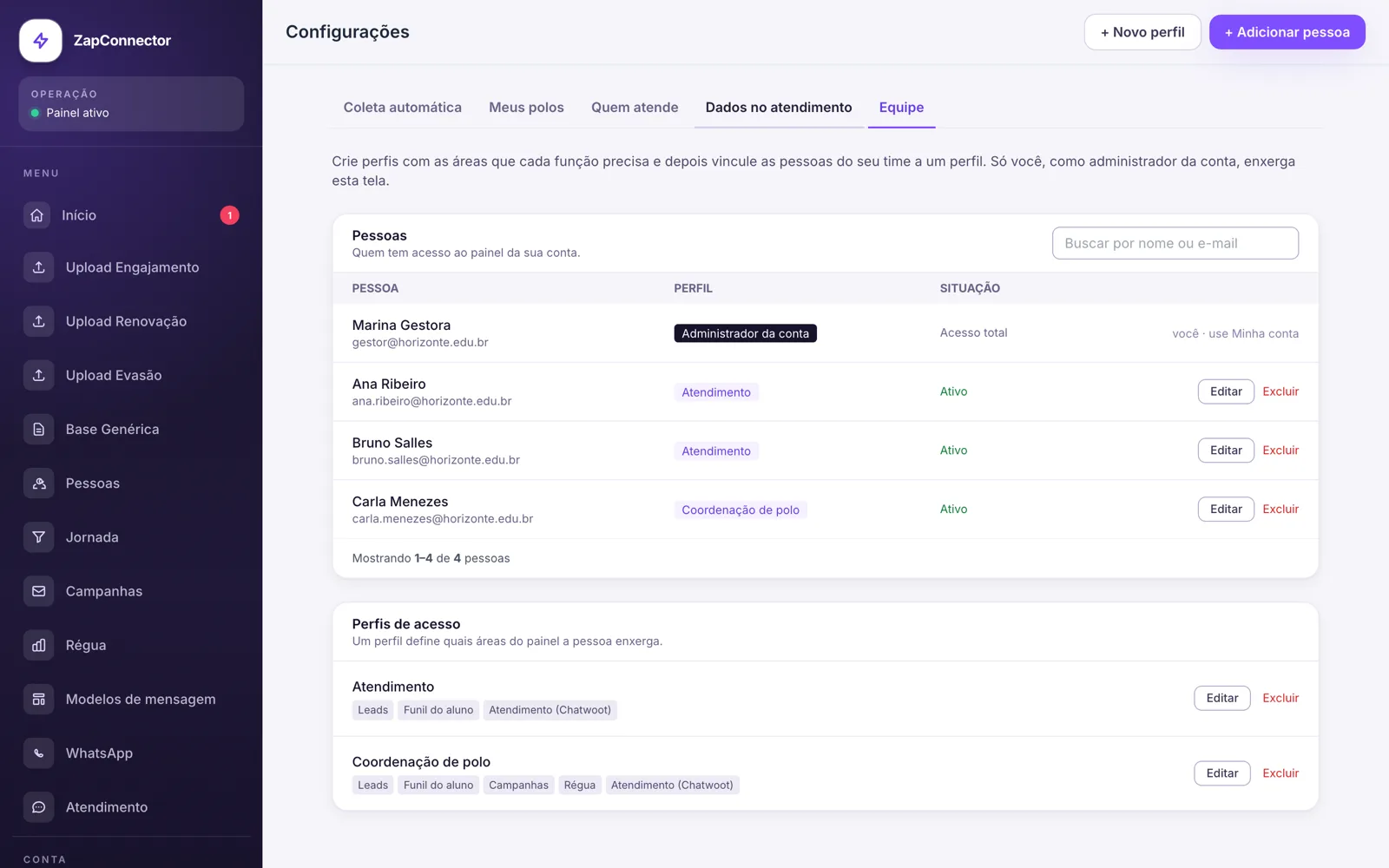Image resolution: width=1389 pixels, height=868 pixels.
Task: Click the Upload Engajamento upload icon
Action: [x=38, y=267]
